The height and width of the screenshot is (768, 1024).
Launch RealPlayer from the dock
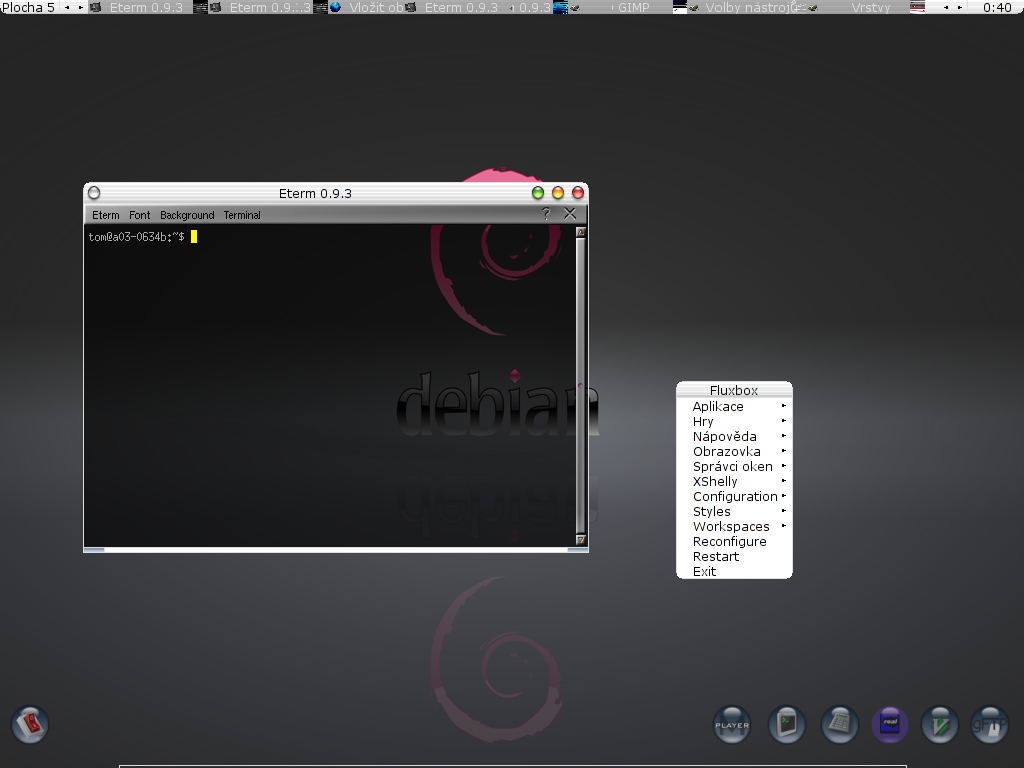(890, 724)
